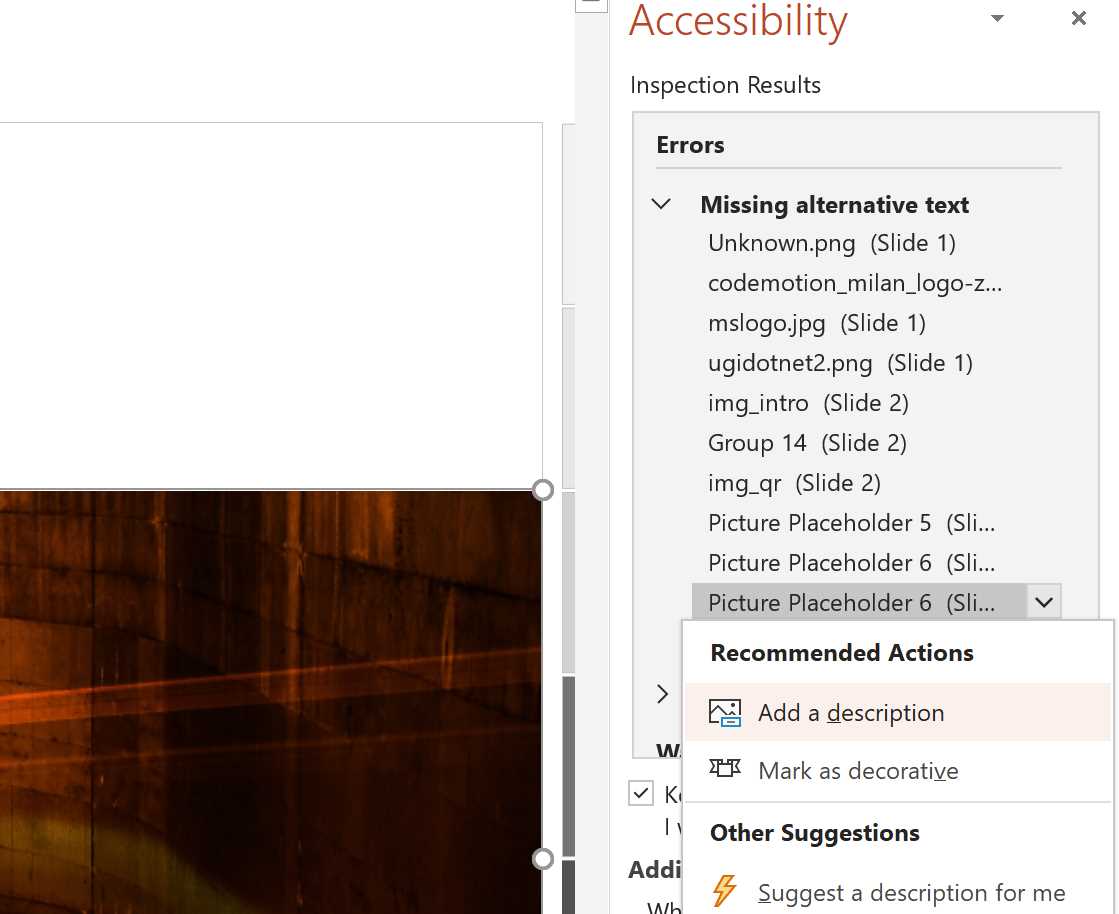Open the dropdown on selected Picture Placeholder 6
Image resolution: width=1119 pixels, height=914 pixels.
(1043, 602)
